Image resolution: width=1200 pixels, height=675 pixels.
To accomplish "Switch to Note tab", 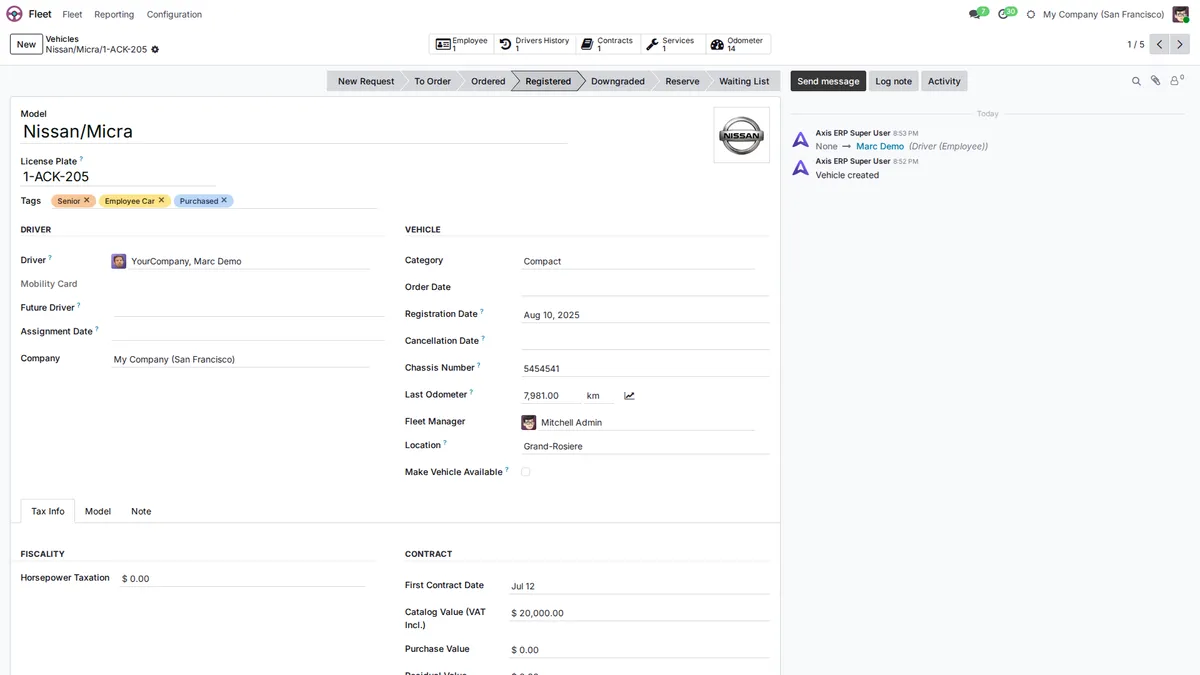I will (141, 511).
